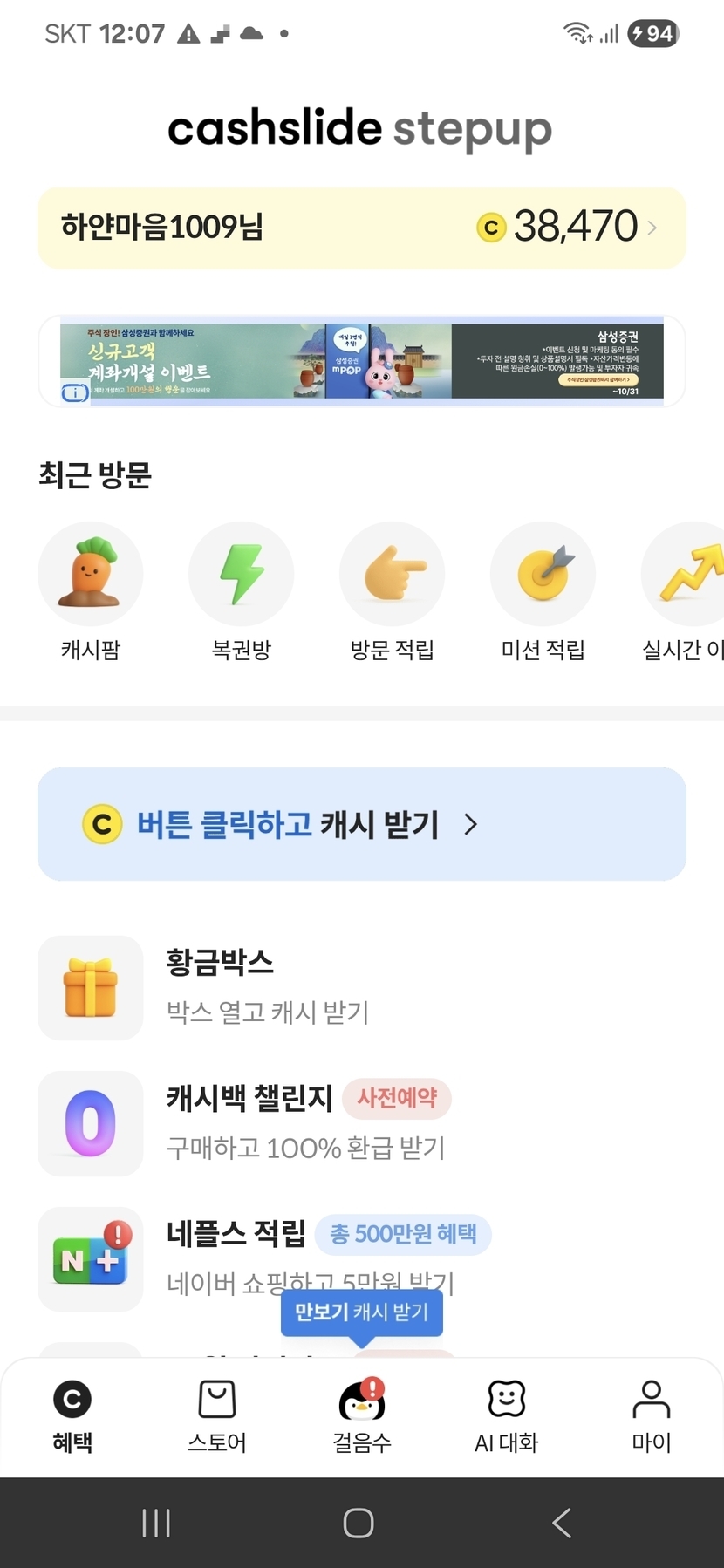Viewport: 724px width, 1568px height.
Task: Expand 버튼 클릭하고 캐시 받기 arrow
Action: point(471,824)
